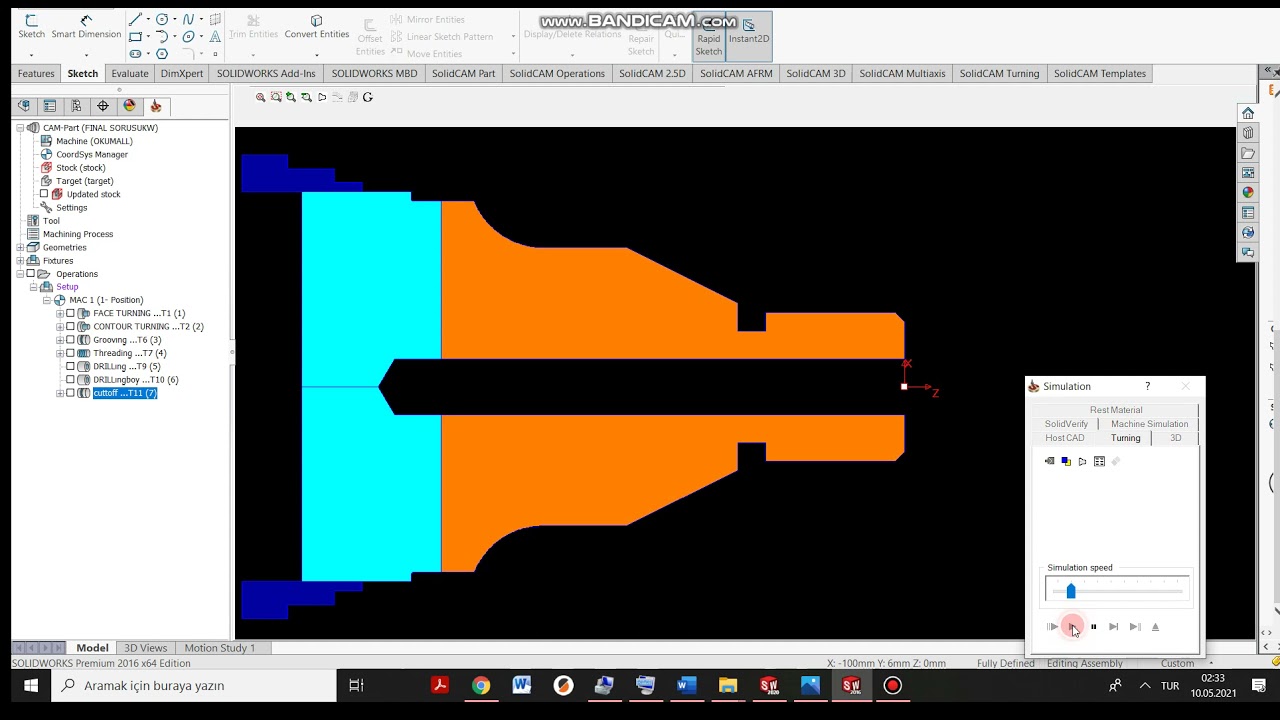Open the PropertyManager tab
The image size is (1280, 720).
[x=50, y=106]
